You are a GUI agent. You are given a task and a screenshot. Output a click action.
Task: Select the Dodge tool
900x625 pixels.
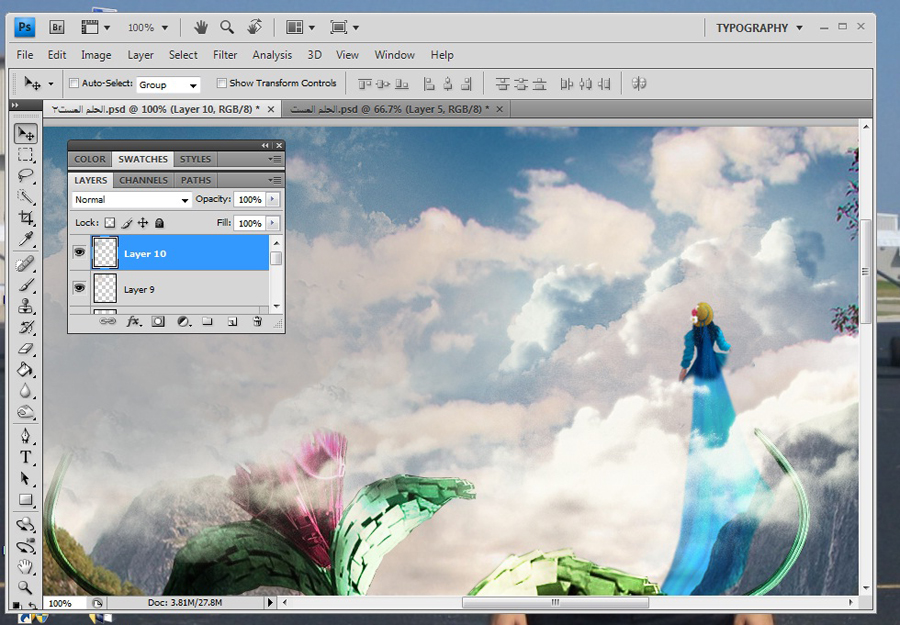pos(25,412)
